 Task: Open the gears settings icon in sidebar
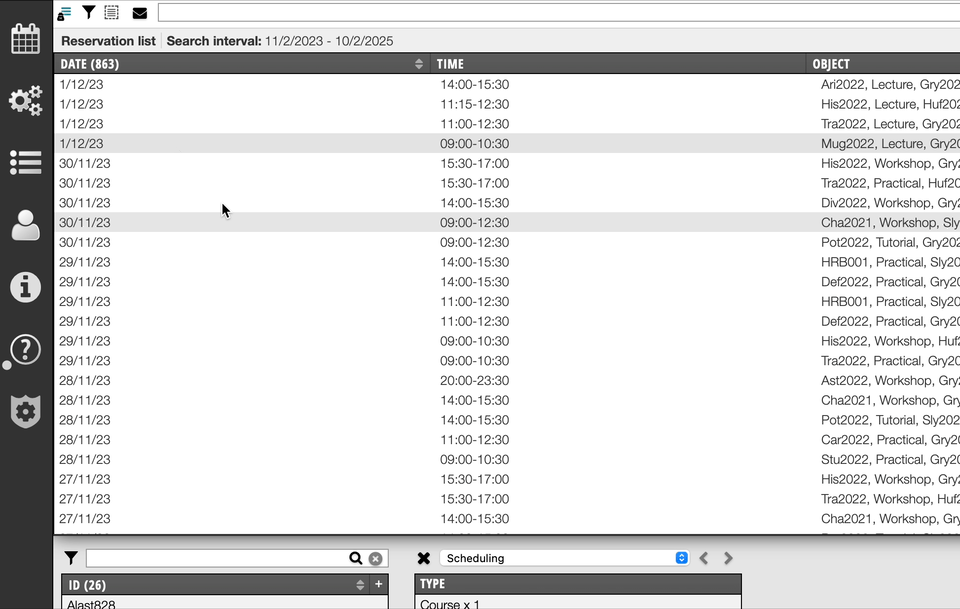25,101
